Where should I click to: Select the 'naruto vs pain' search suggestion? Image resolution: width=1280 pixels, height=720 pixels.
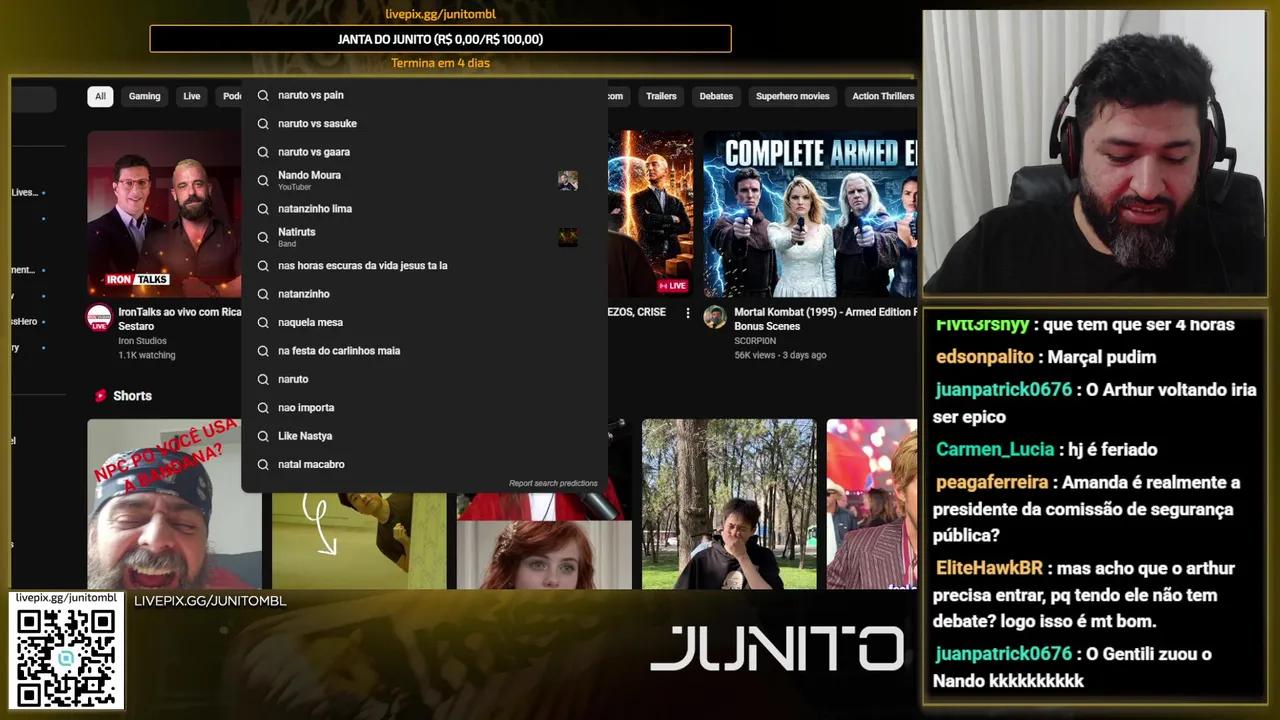click(424, 95)
